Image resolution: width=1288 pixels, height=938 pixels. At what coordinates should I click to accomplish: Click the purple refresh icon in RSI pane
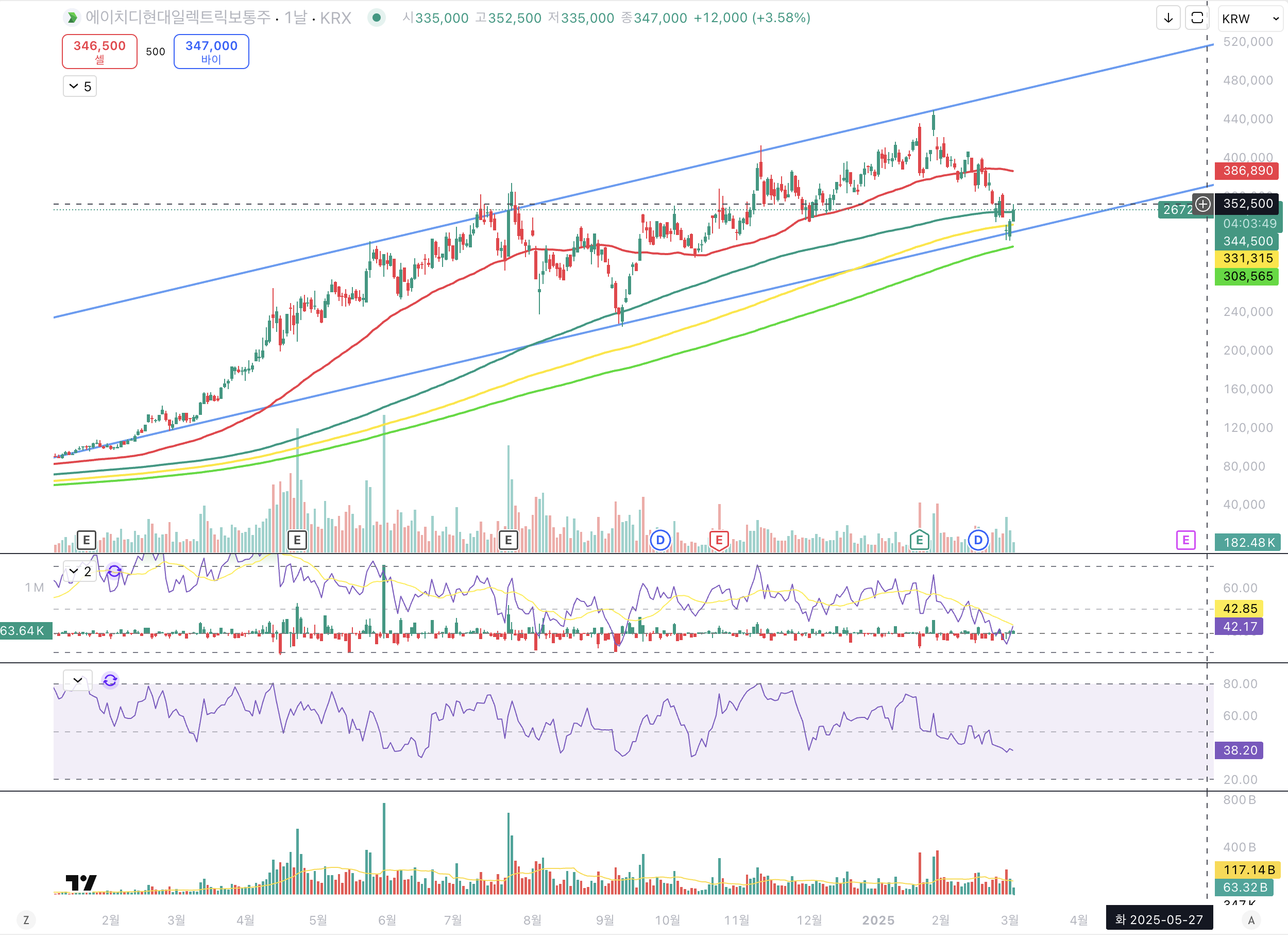click(110, 680)
